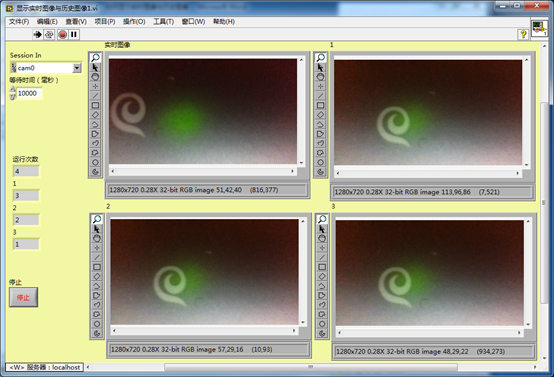
Task: Click the red 停止 stop button
Action: click(x=23, y=297)
